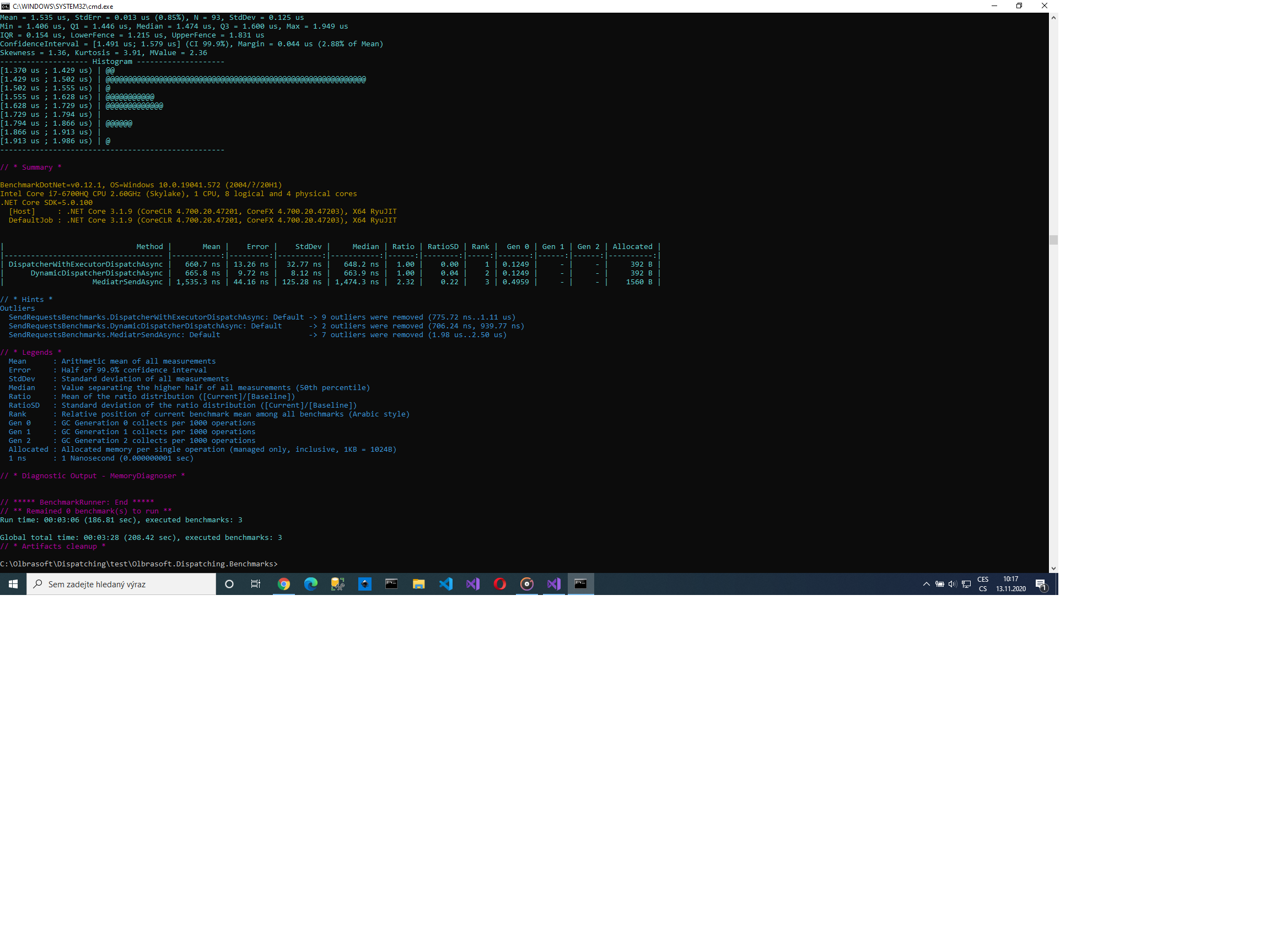1270x952 pixels.
Task: Open the clock and date flyout
Action: coord(1010,583)
